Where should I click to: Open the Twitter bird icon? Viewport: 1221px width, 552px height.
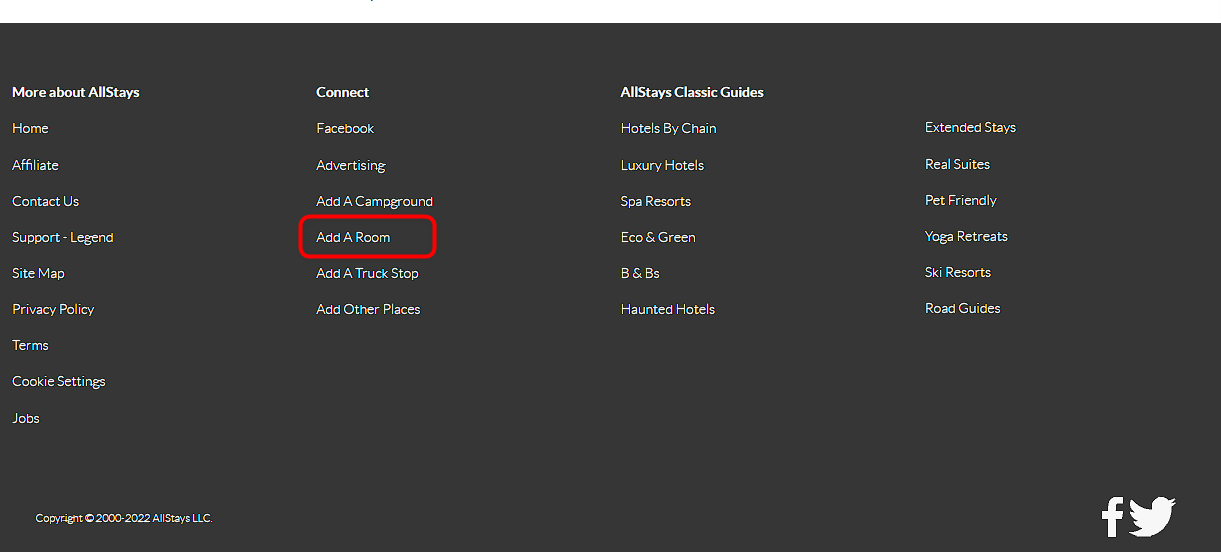pos(1152,517)
